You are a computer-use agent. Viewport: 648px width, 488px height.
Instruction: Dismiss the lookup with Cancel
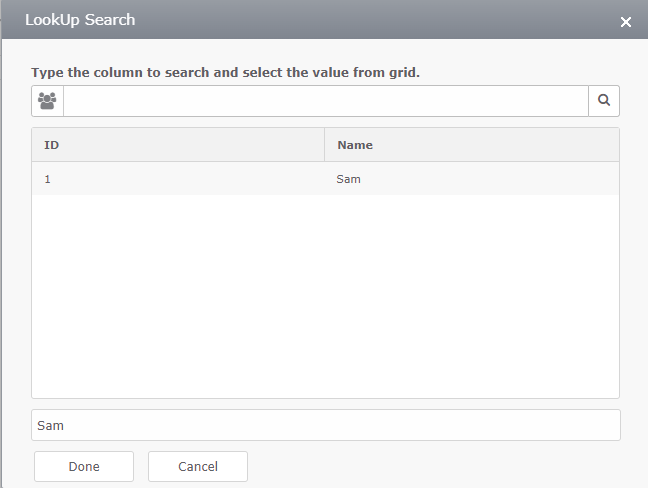tap(198, 467)
